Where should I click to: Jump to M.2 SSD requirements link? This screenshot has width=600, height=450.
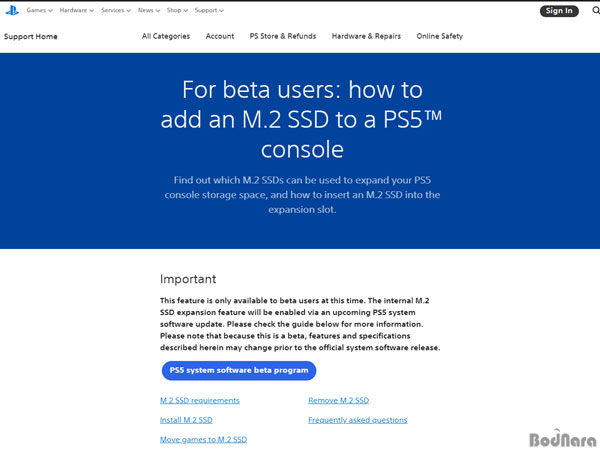200,401
